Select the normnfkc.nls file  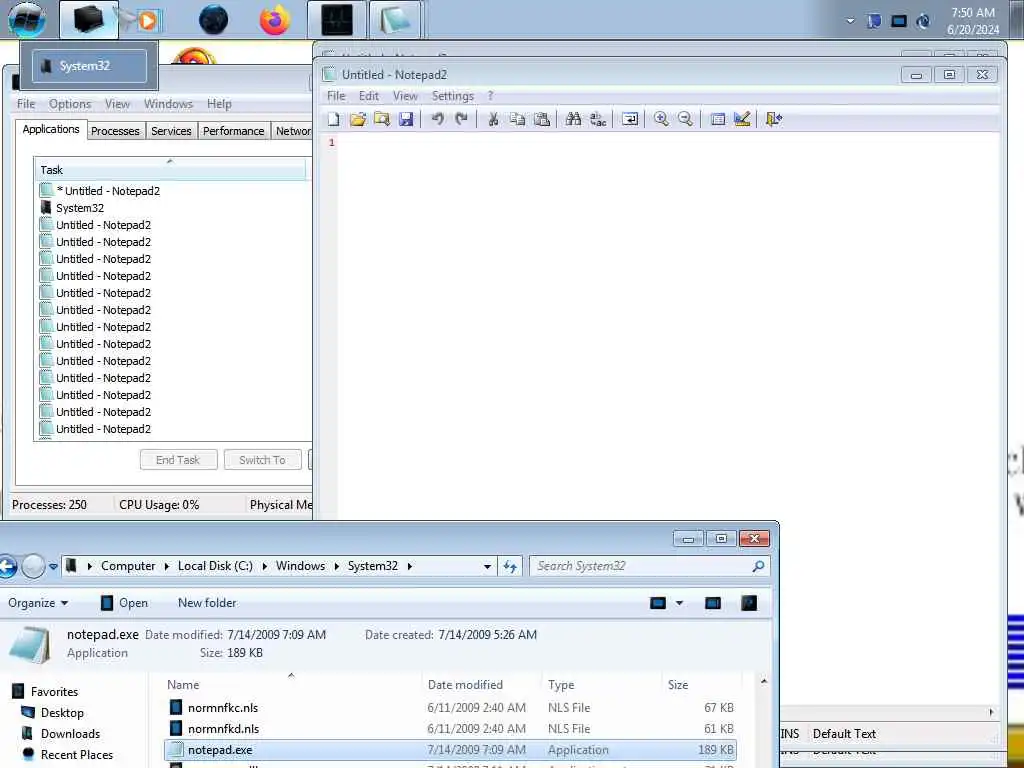click(450, 707)
